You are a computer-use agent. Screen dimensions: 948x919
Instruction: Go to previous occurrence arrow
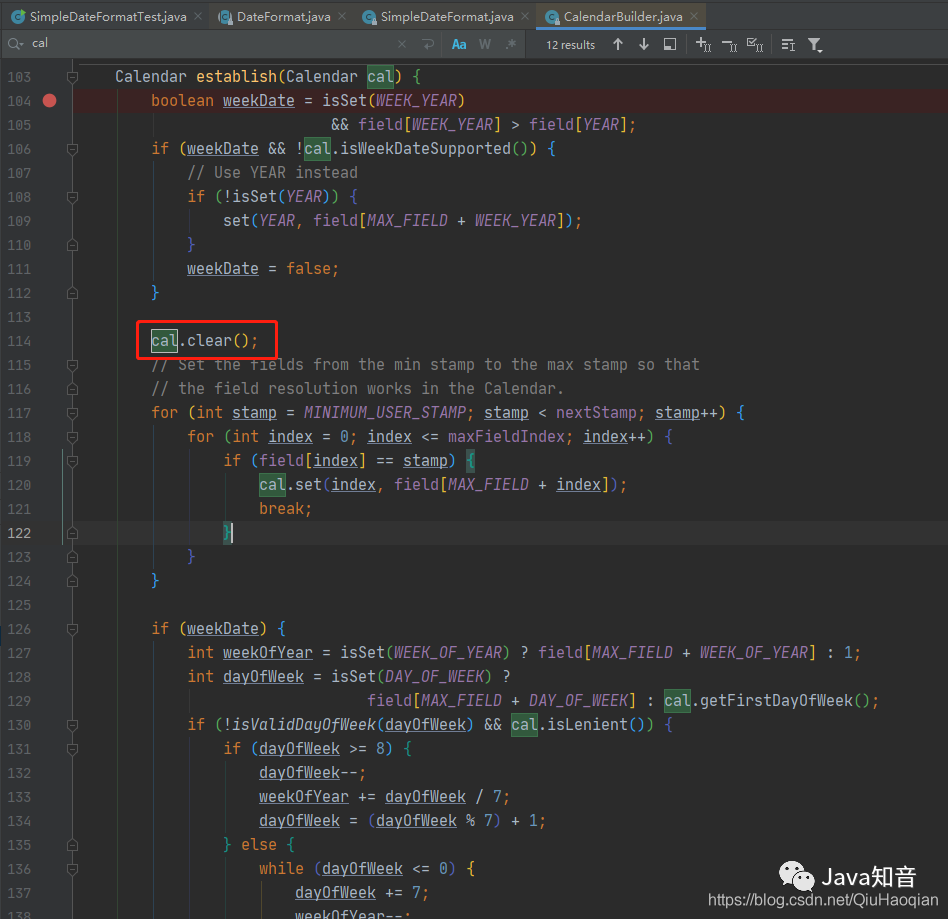(x=617, y=44)
